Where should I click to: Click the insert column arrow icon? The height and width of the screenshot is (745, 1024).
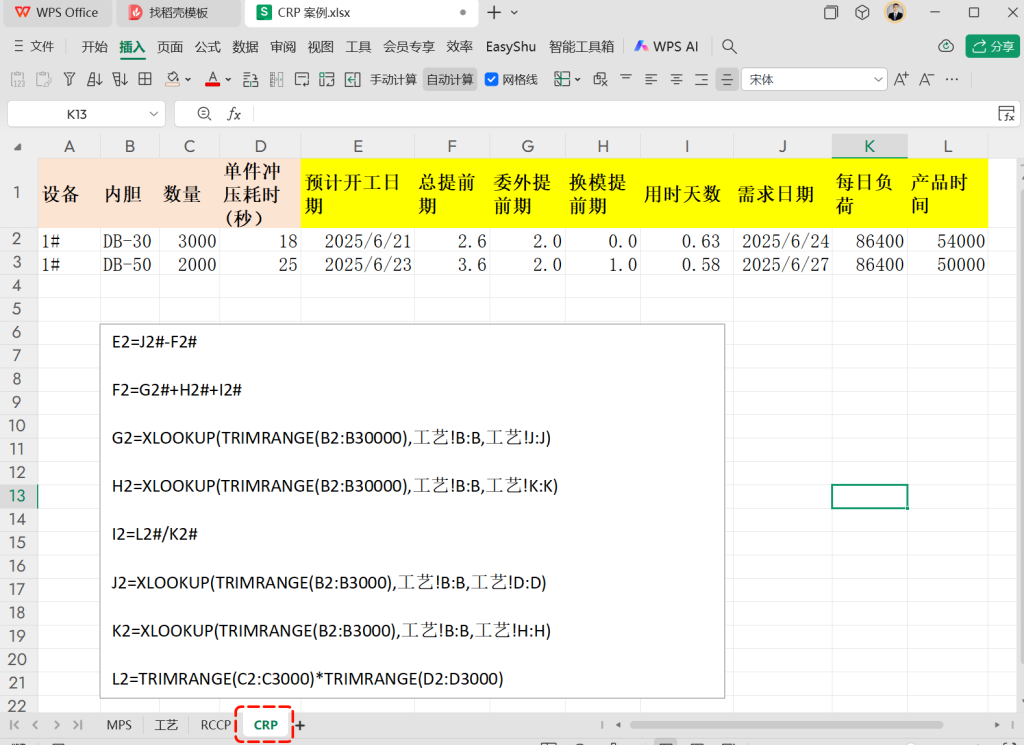tap(353, 80)
